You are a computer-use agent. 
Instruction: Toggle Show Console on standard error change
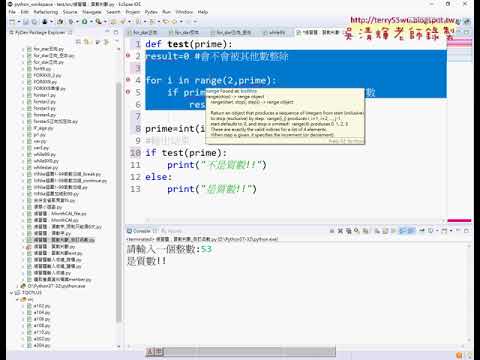click(x=411, y=231)
